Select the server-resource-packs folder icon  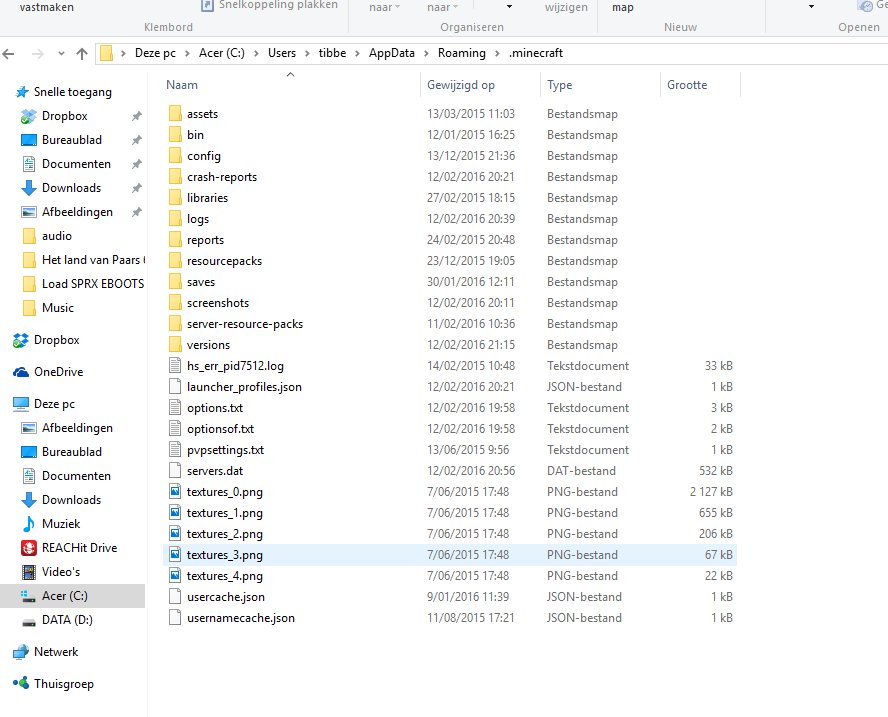coord(175,323)
